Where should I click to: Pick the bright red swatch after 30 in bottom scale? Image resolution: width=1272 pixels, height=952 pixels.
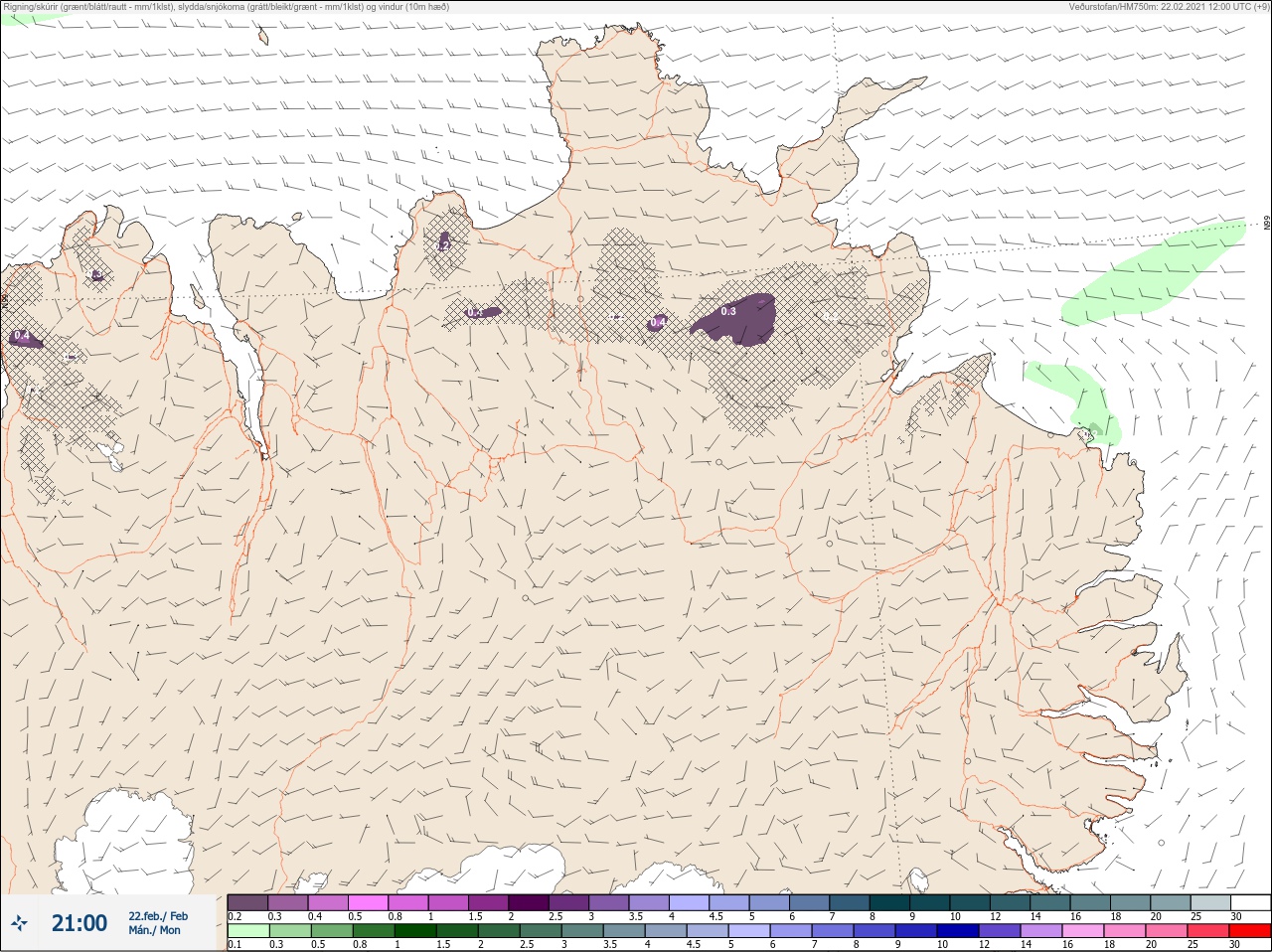(1250, 931)
